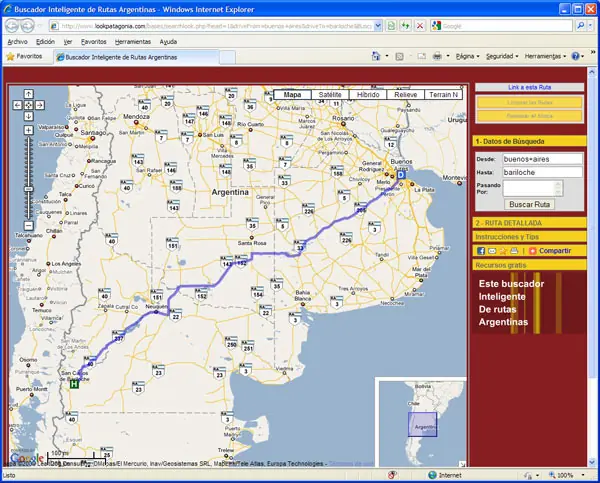Click the Print icon in command bar
Screen dimensions: 600x483
437,57
